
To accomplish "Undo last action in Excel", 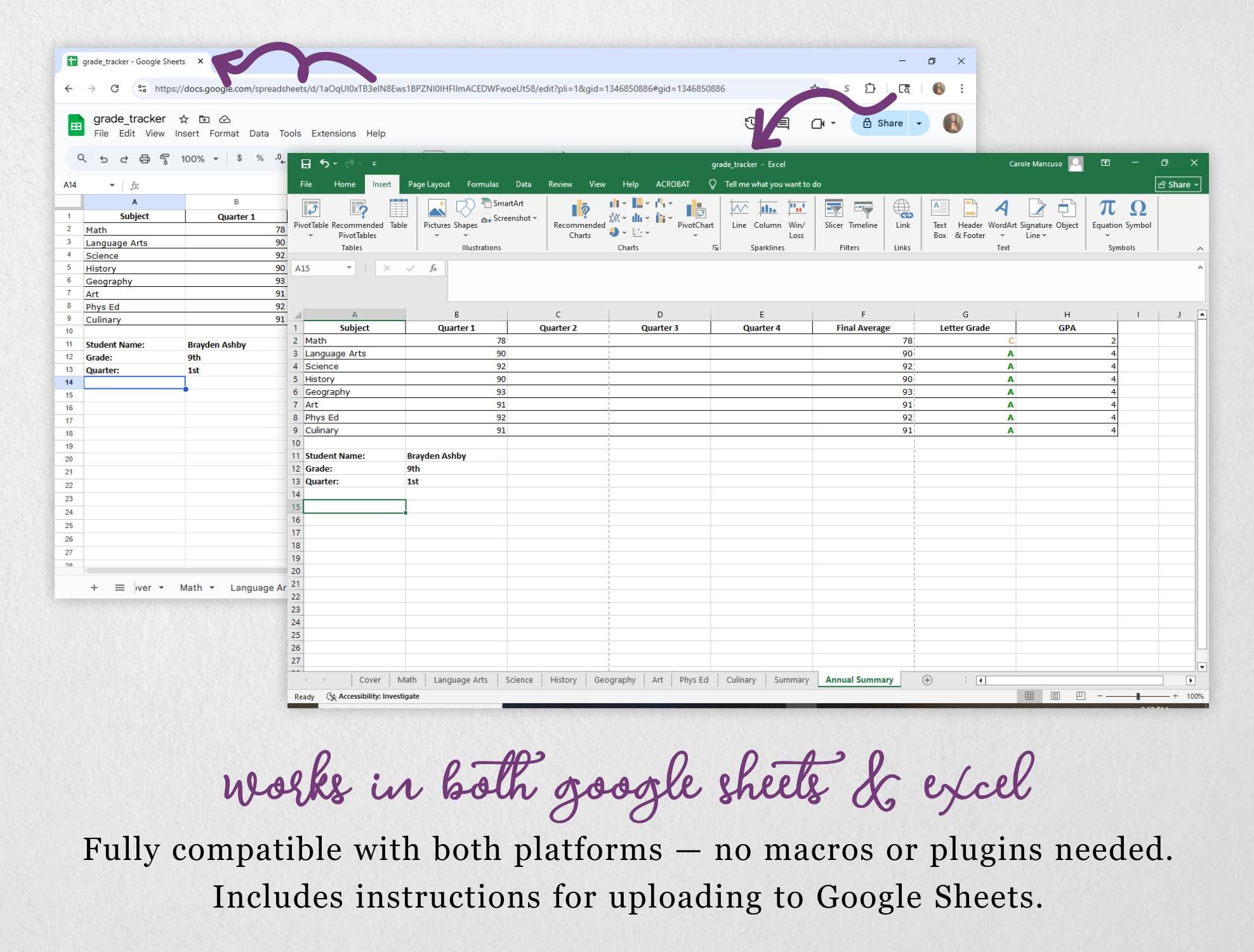I will pos(324,164).
